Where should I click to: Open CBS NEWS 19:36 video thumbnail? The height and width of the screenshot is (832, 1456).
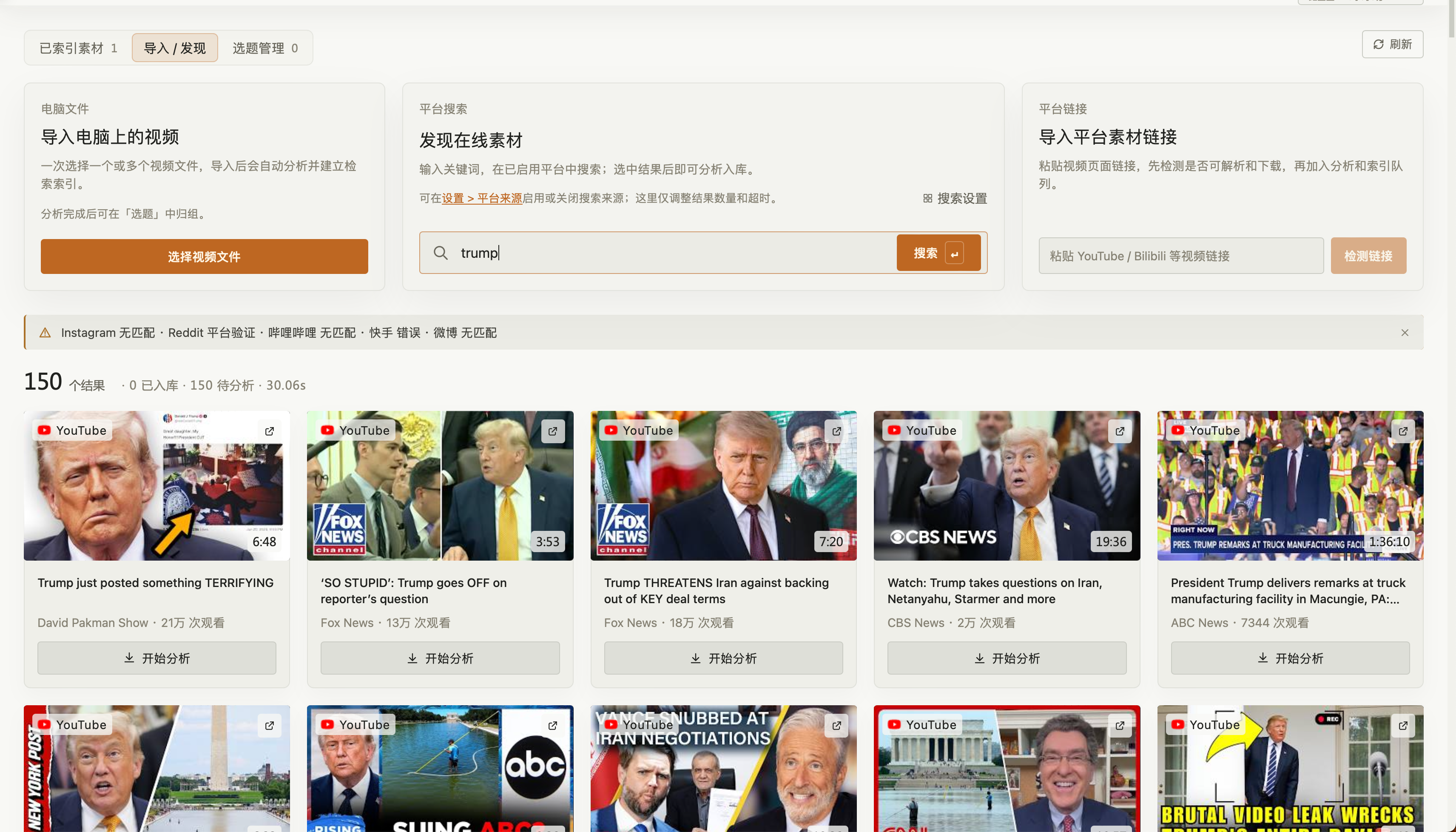[1007, 486]
